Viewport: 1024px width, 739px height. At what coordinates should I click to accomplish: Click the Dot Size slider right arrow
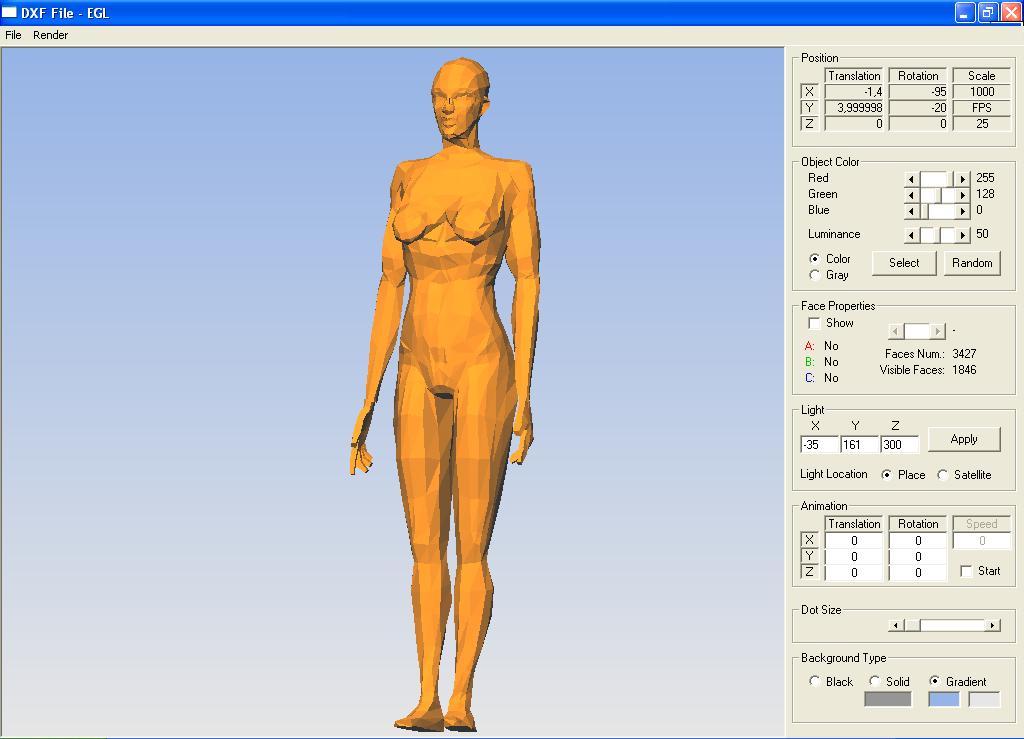(992, 625)
